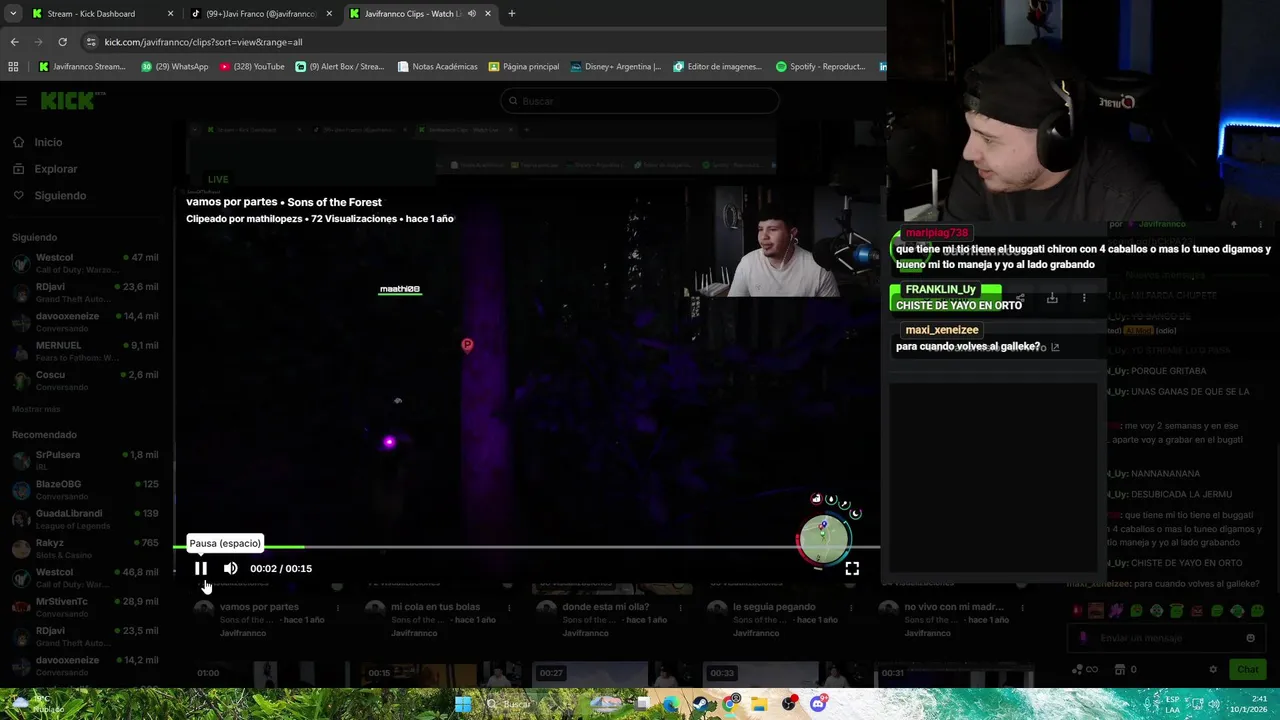This screenshot has height=720, width=1280.
Task: Open Steam from the taskbar
Action: [701, 704]
